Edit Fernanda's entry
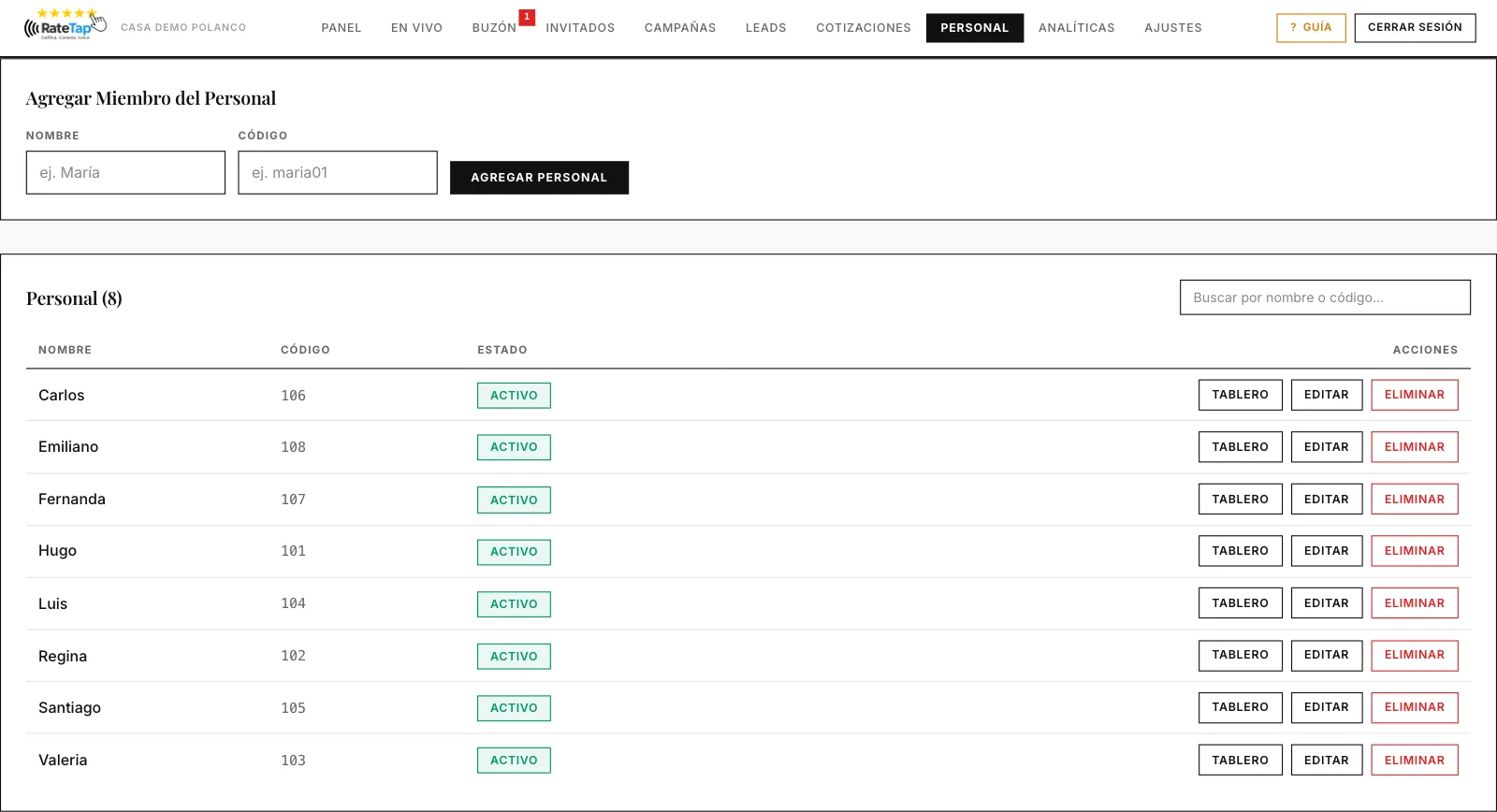This screenshot has height=812, width=1497. (1327, 500)
